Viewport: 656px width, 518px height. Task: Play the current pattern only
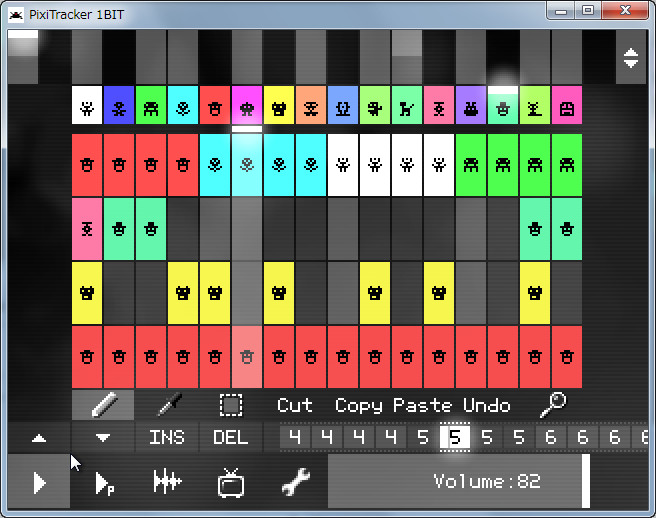pyautogui.click(x=104, y=484)
